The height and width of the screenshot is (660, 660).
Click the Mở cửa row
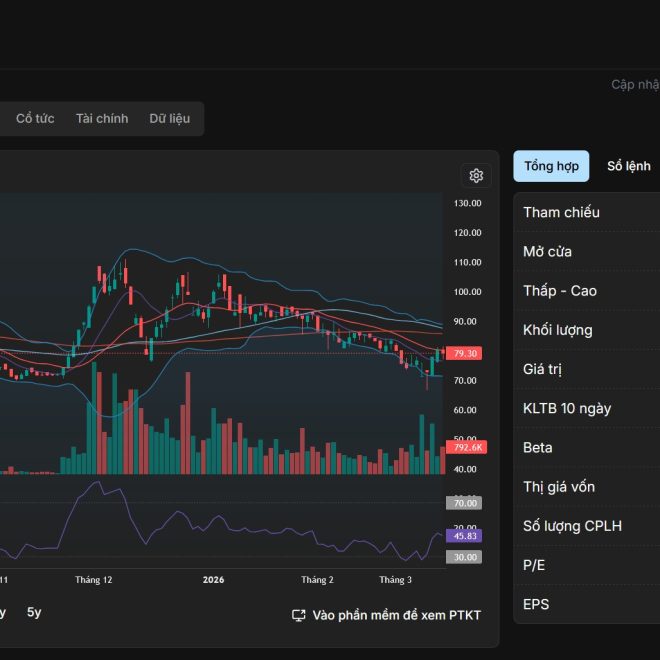point(588,252)
